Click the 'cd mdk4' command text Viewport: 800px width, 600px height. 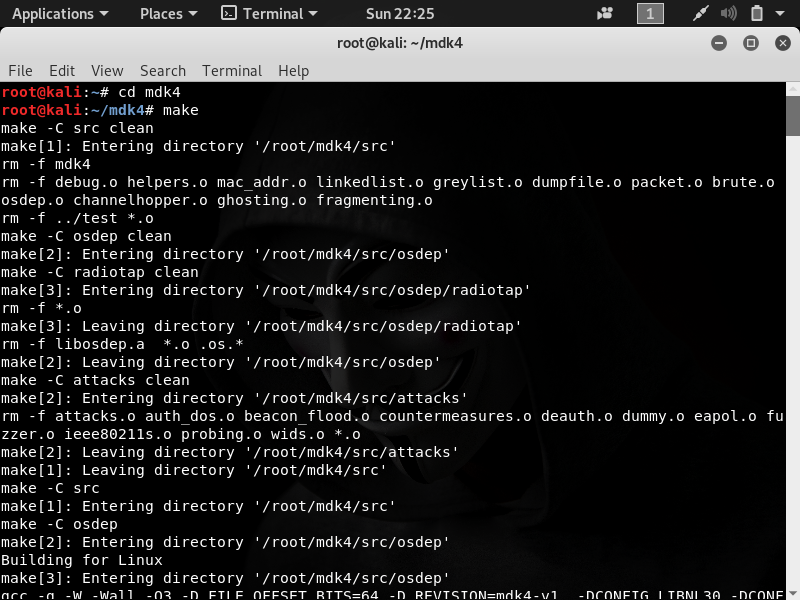pyautogui.click(x=149, y=92)
